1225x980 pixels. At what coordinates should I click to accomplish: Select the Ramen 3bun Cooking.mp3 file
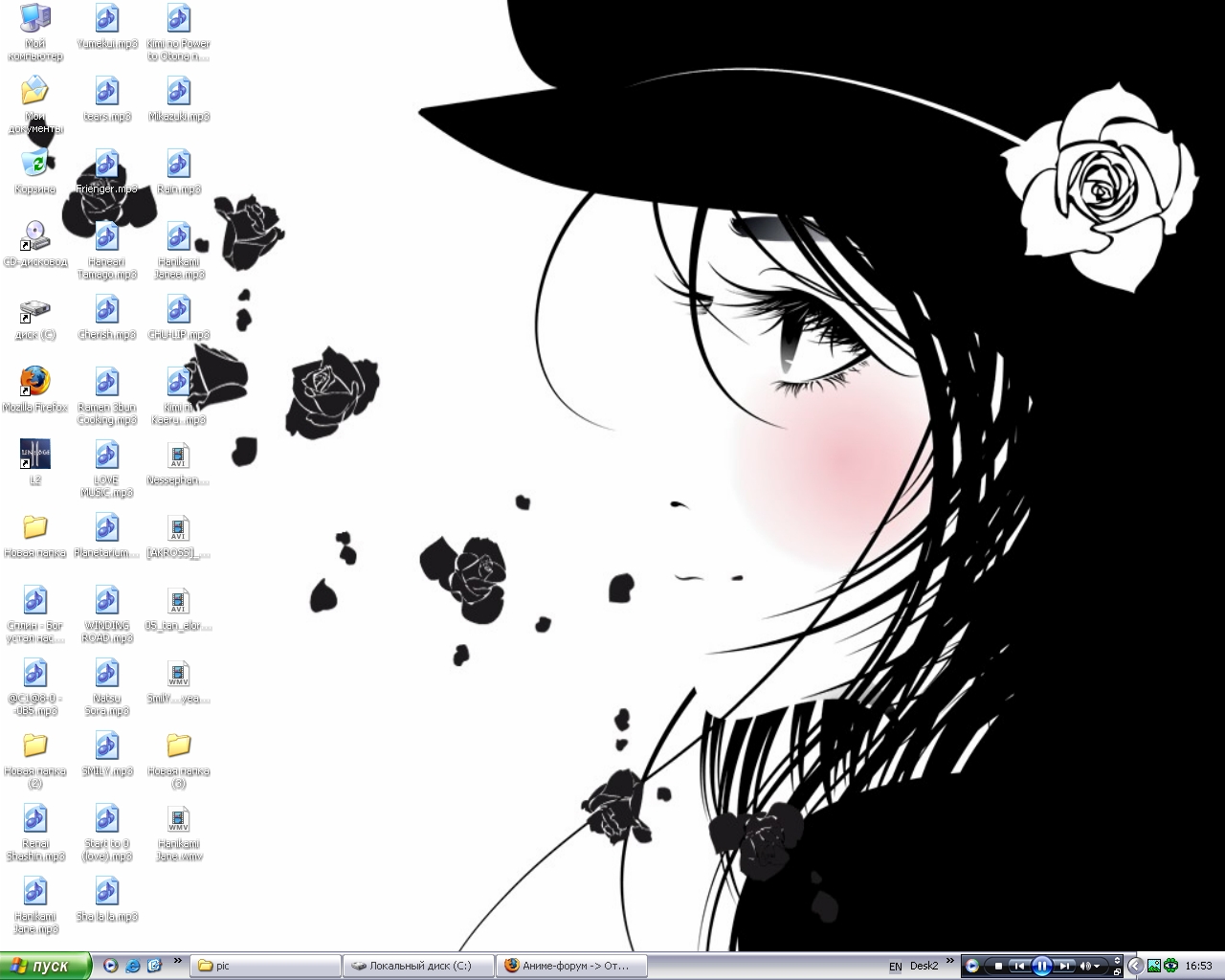(107, 396)
